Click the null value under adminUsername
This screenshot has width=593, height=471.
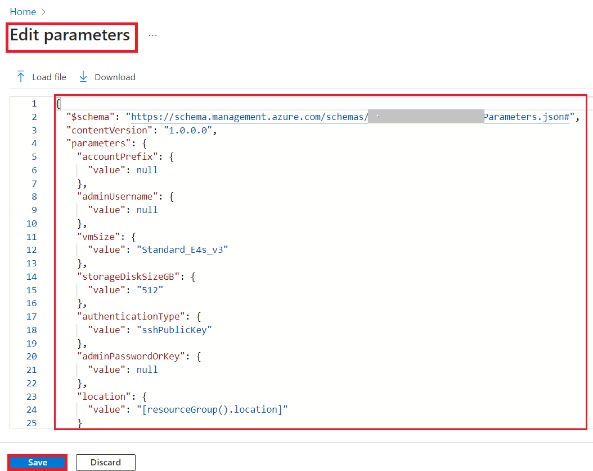(x=147, y=210)
